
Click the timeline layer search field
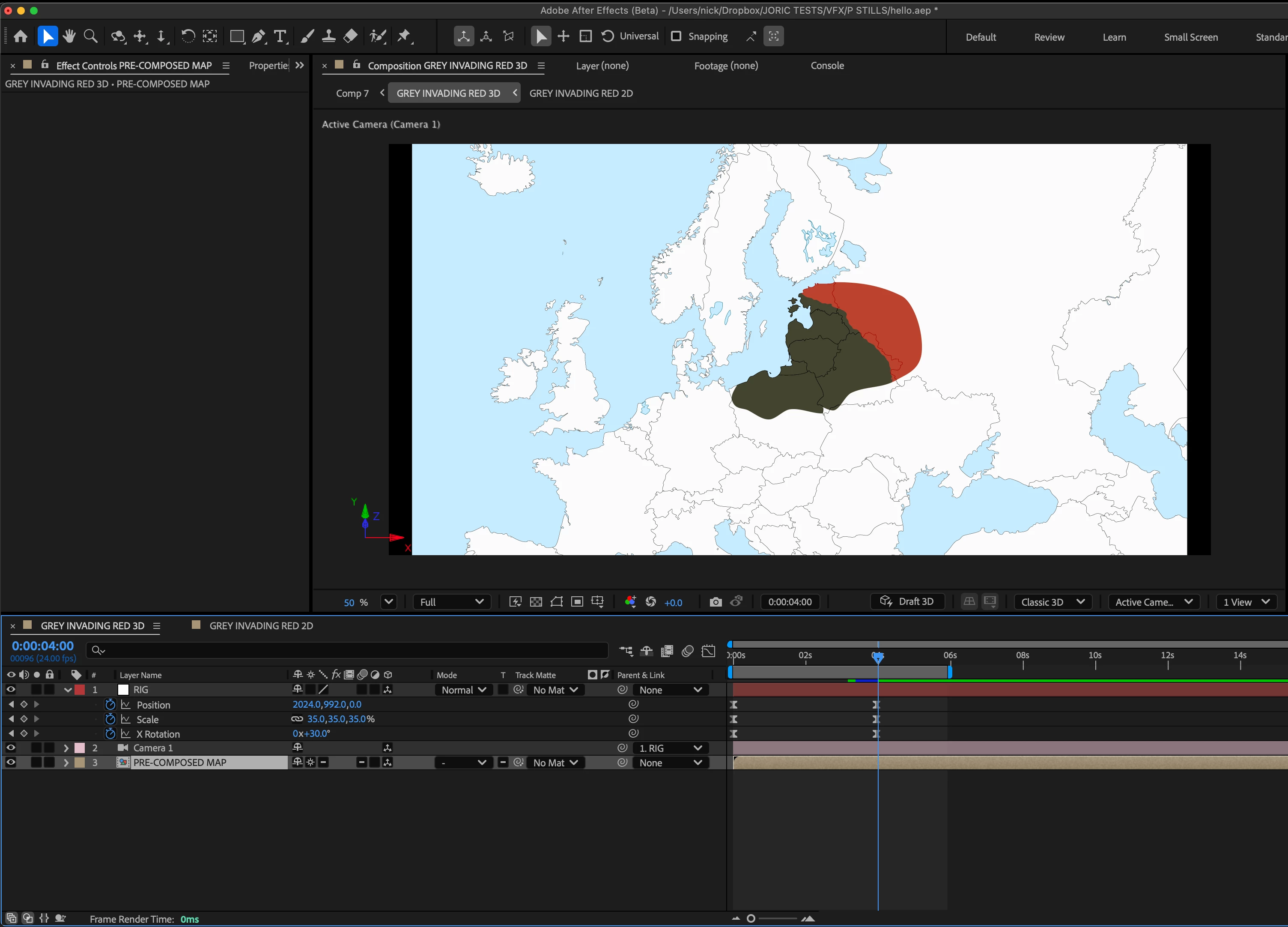pyautogui.click(x=346, y=650)
